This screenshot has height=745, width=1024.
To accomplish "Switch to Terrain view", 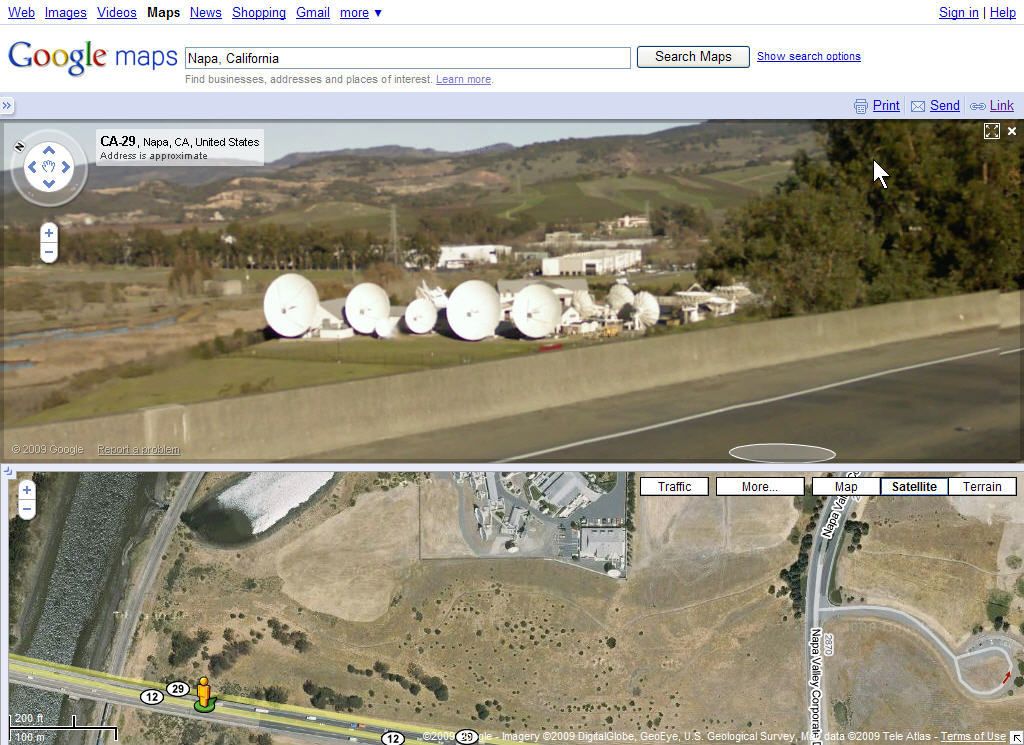I will pyautogui.click(x=982, y=486).
